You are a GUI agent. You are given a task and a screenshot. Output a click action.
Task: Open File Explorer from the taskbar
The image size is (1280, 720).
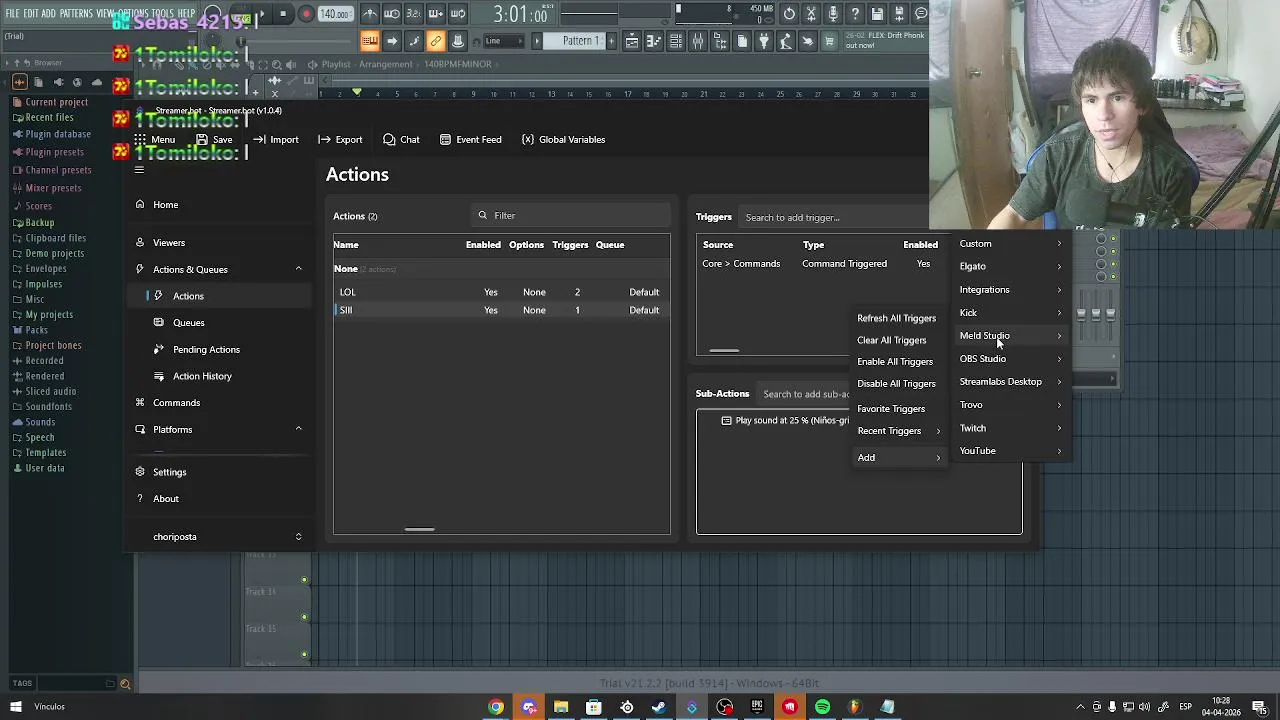(x=561, y=707)
